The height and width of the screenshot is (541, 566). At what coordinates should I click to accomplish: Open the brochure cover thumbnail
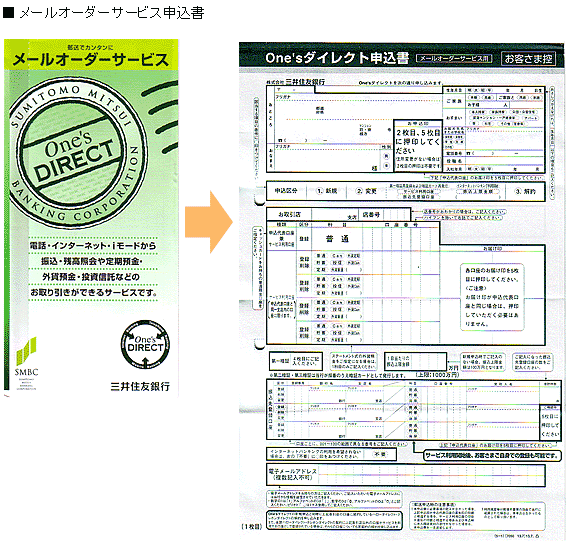coord(91,218)
